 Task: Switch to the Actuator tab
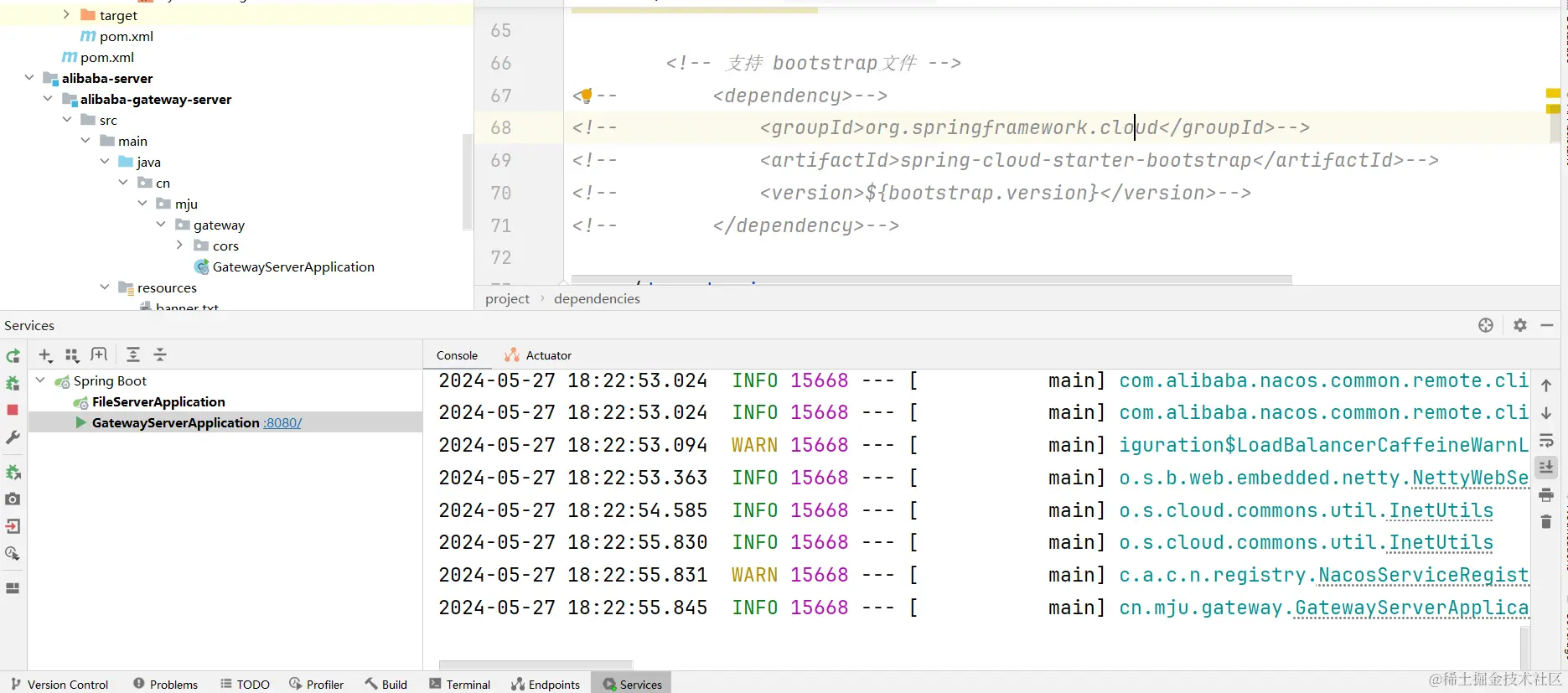click(538, 355)
